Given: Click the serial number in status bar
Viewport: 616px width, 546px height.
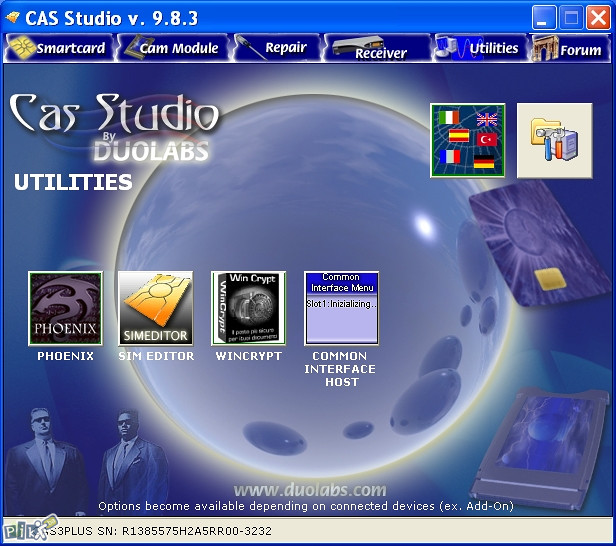Looking at the screenshot, I should tap(197, 531).
